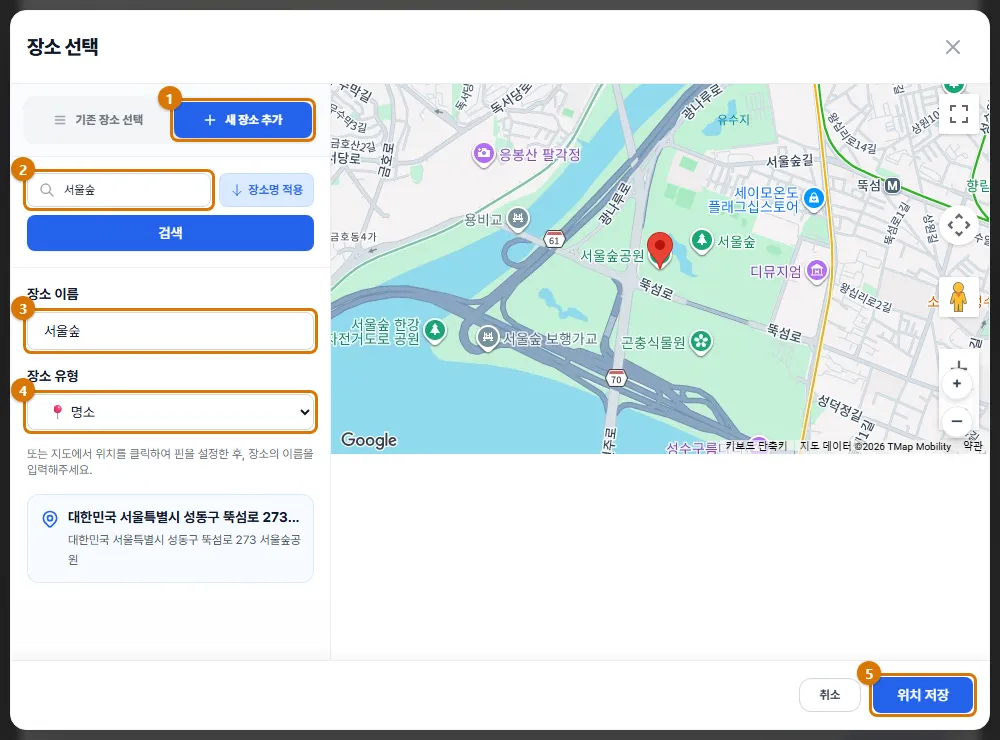Click the map camera pan control icon

click(x=959, y=225)
